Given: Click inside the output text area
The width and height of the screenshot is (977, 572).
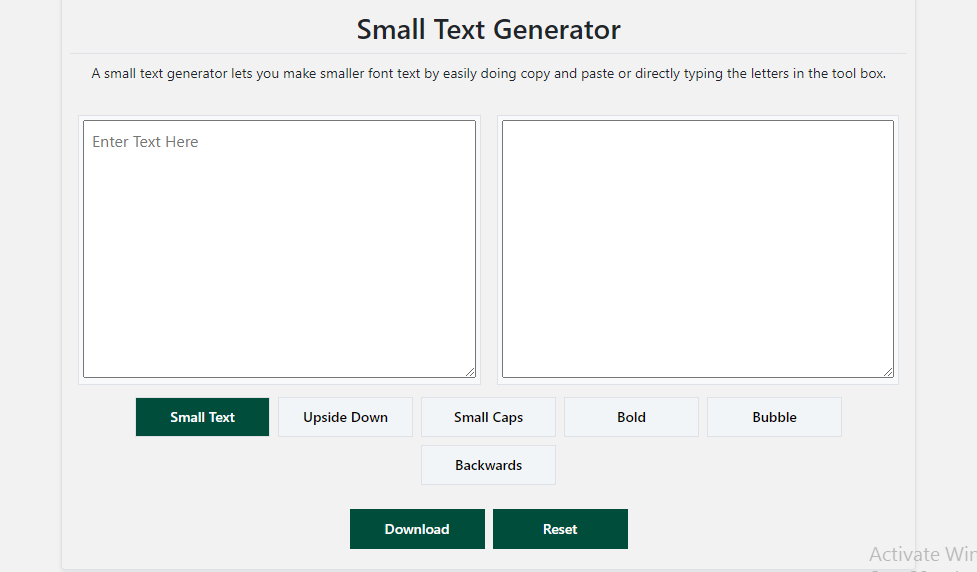Looking at the screenshot, I should coord(698,249).
